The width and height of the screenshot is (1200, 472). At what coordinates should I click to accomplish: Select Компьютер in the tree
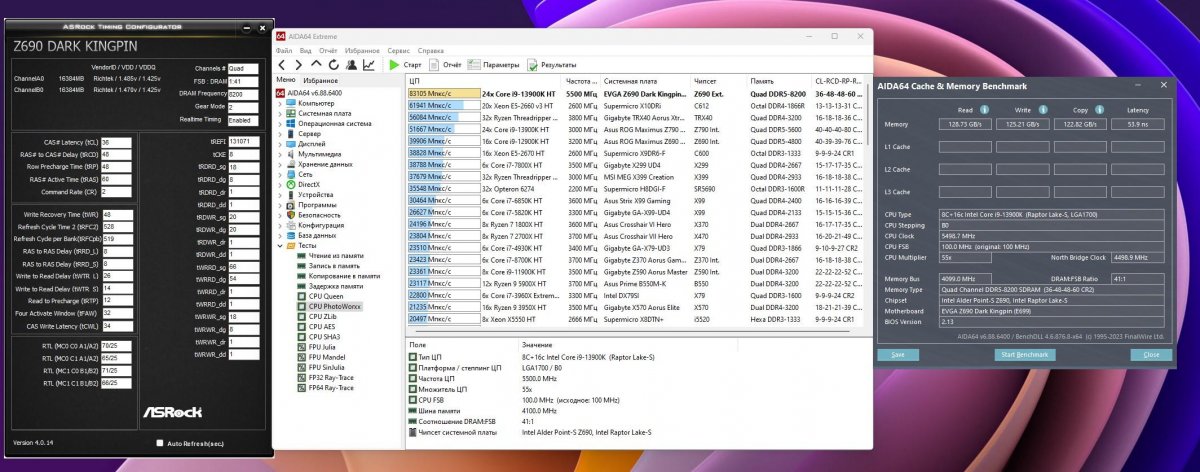pyautogui.click(x=309, y=103)
